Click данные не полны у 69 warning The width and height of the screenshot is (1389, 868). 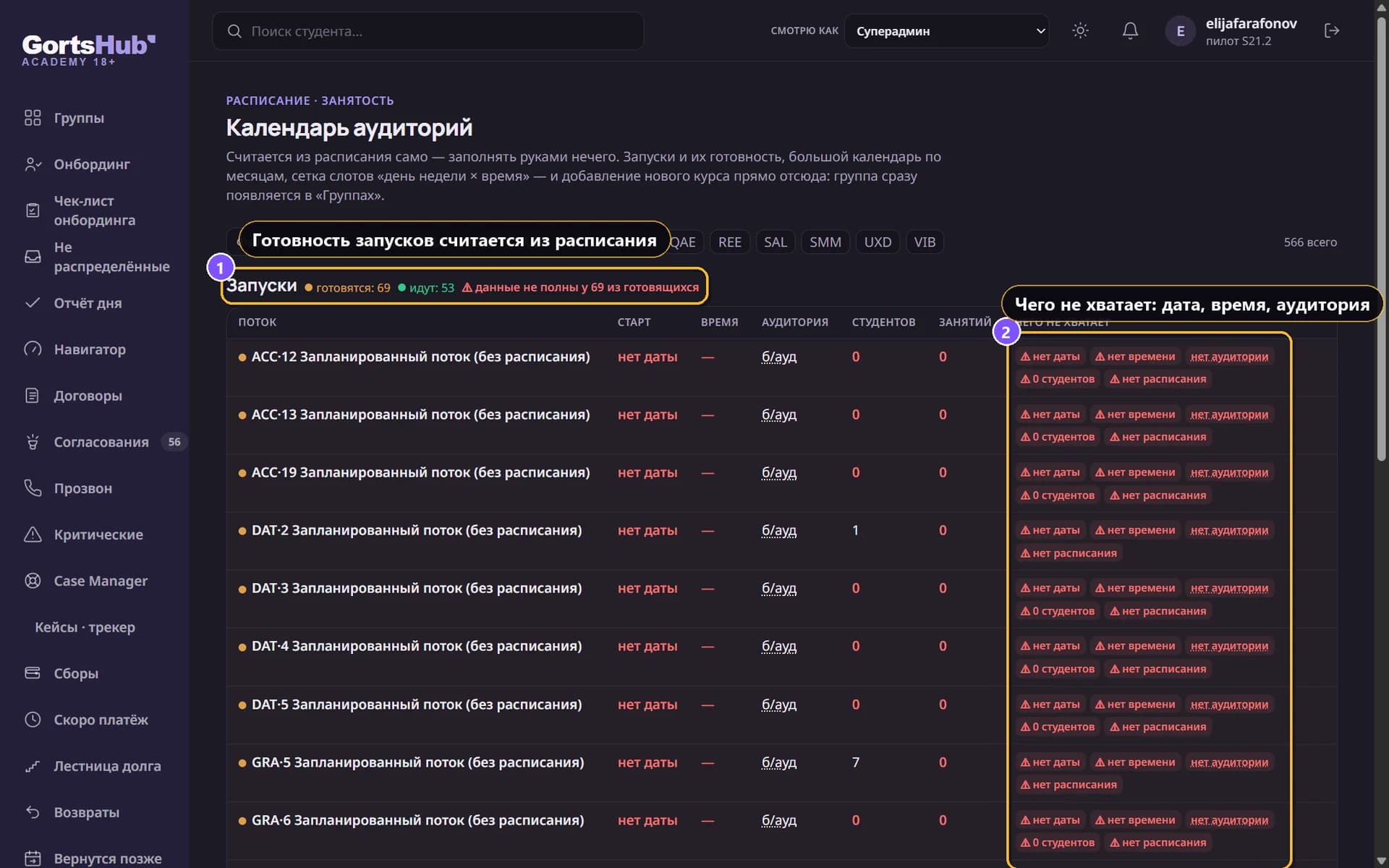(580, 287)
